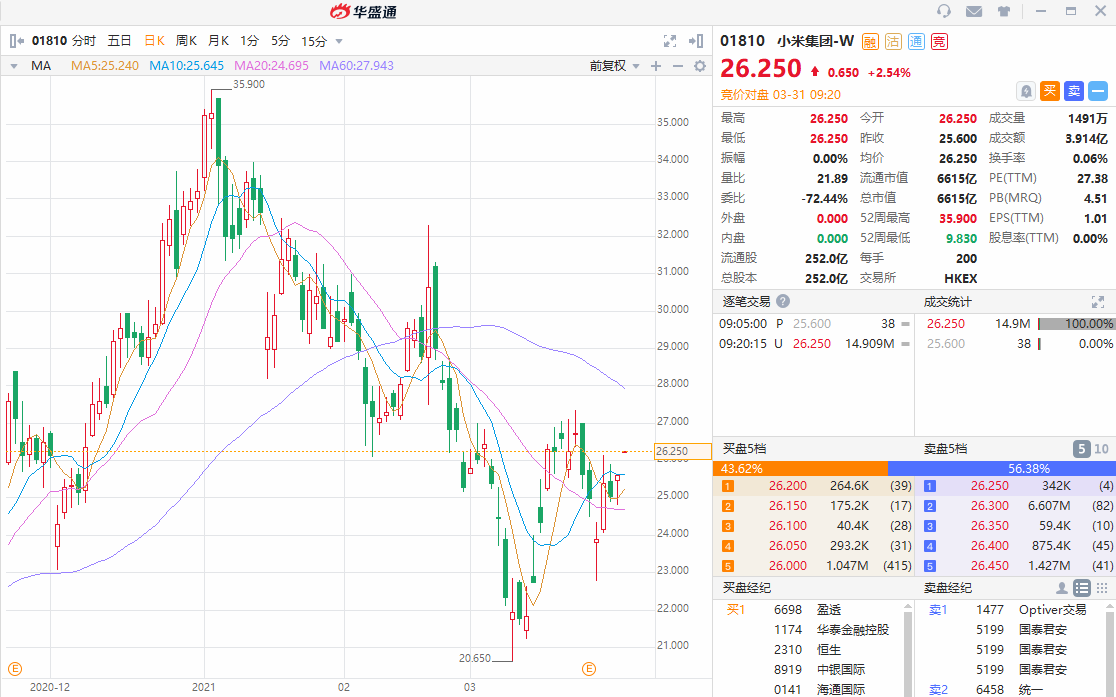Click the 100.00% volume bar at 26.250
1116x697 pixels.
click(x=1075, y=324)
